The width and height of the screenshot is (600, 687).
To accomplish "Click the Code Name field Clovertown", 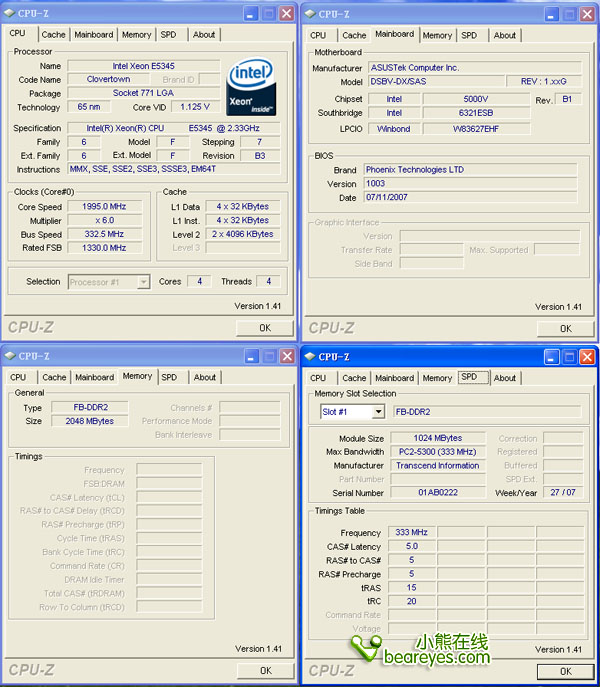I will tap(108, 79).
